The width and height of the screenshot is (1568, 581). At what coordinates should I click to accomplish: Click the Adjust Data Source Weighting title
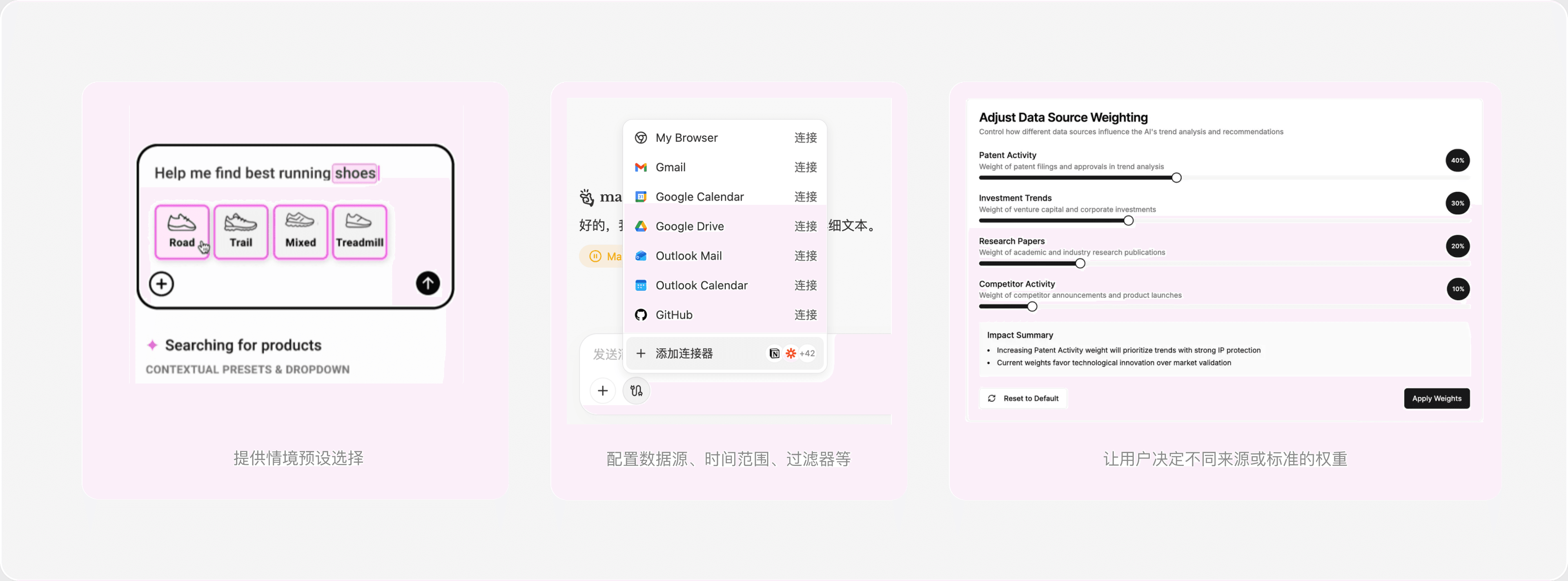(1063, 118)
